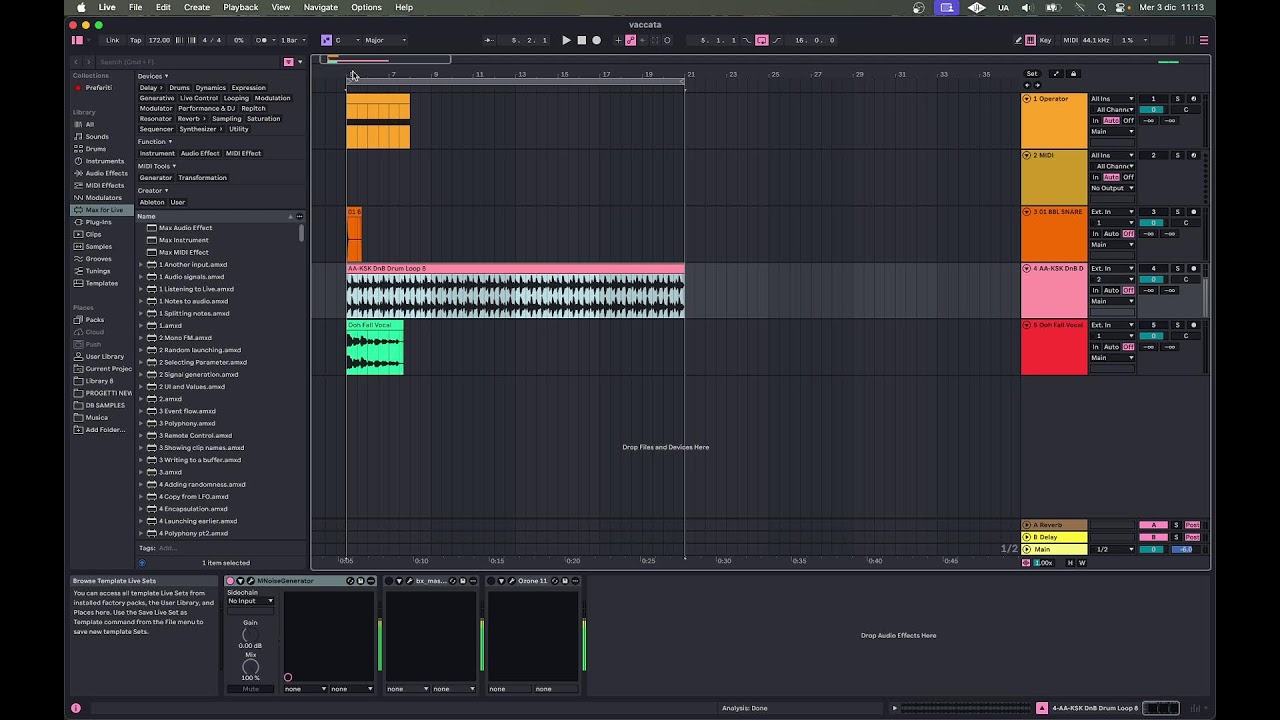Collapse the Creator filter group
The height and width of the screenshot is (720, 1280).
click(153, 190)
